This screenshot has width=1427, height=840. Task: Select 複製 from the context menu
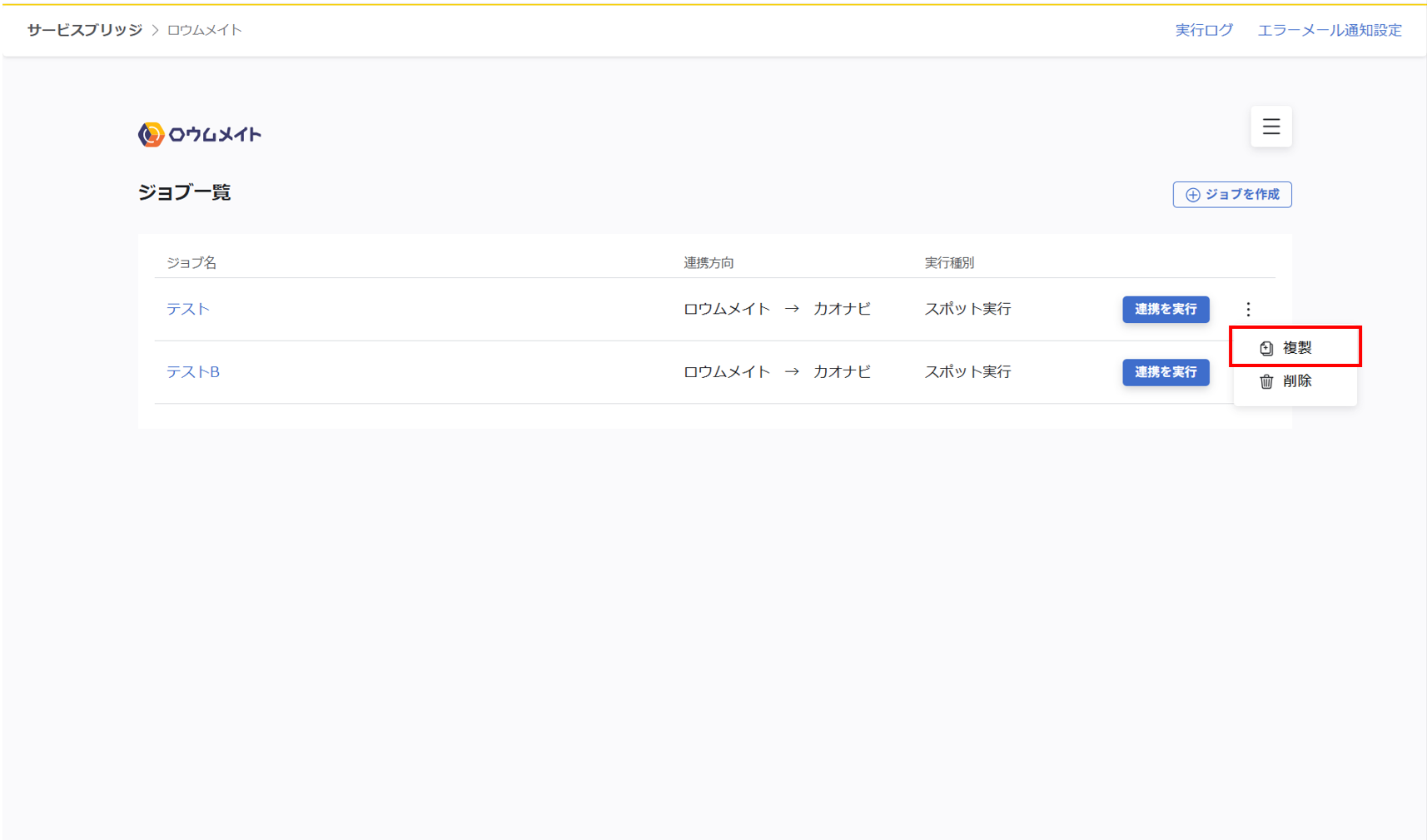1296,347
